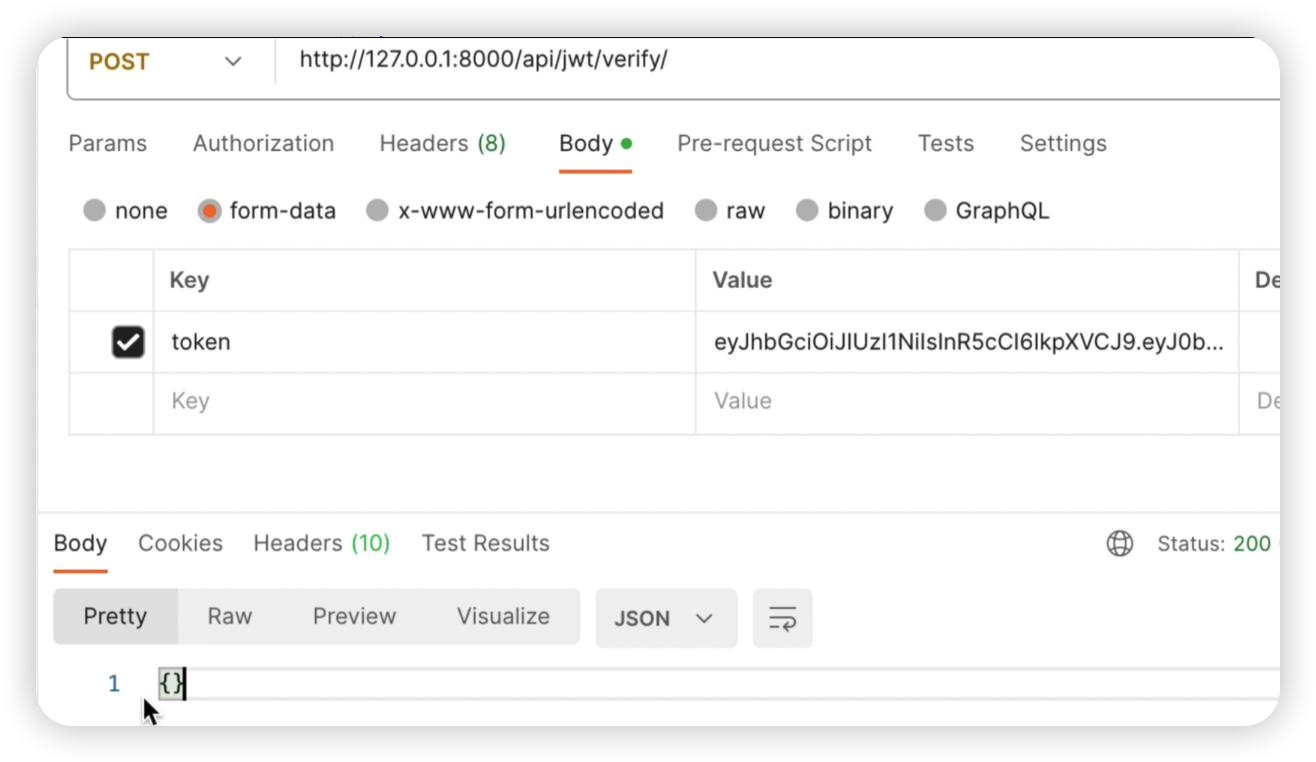The height and width of the screenshot is (762, 1316).
Task: Click the token value cell
Action: (966, 342)
